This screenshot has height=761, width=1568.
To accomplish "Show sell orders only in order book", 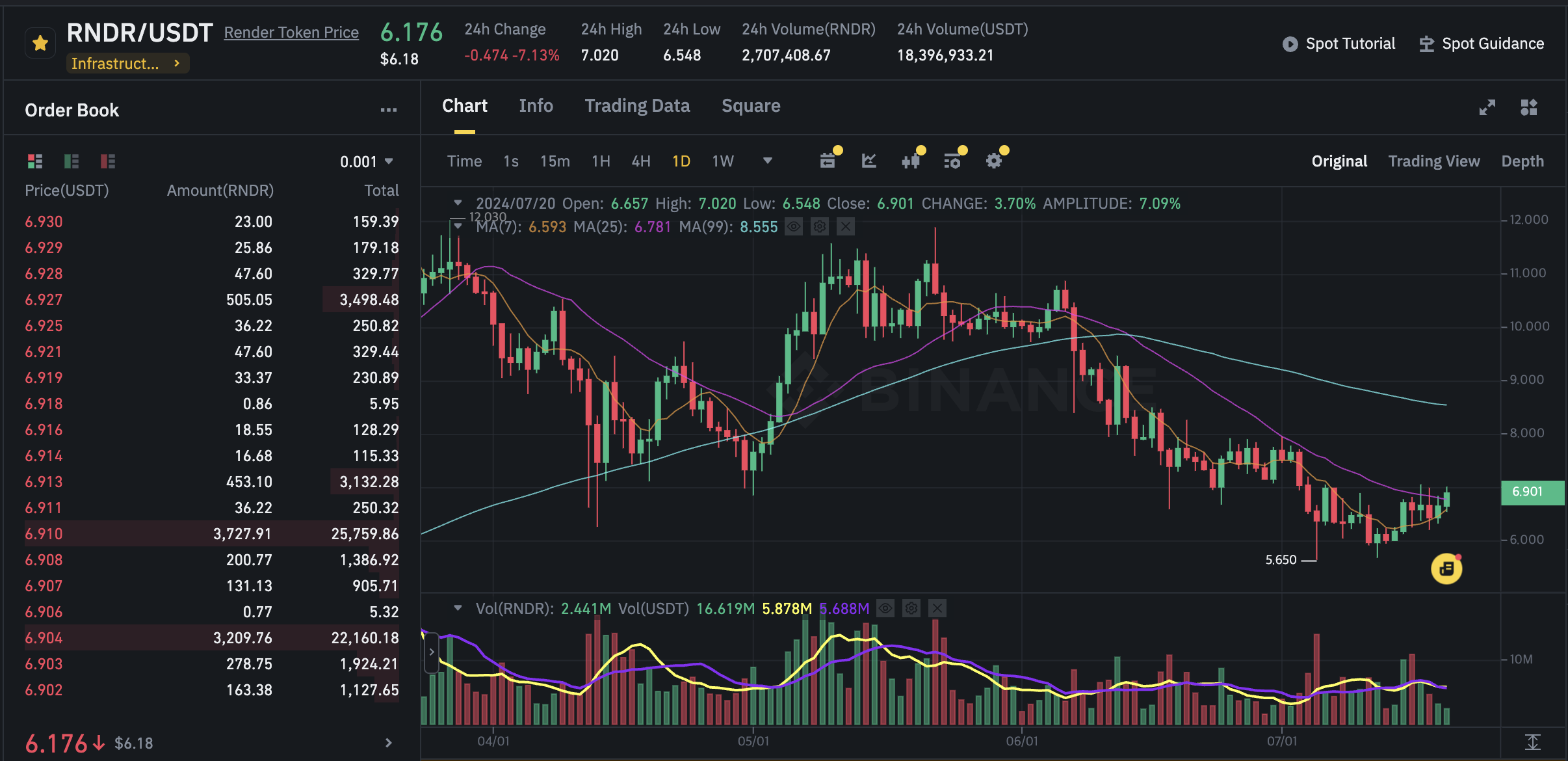I will coord(108,161).
